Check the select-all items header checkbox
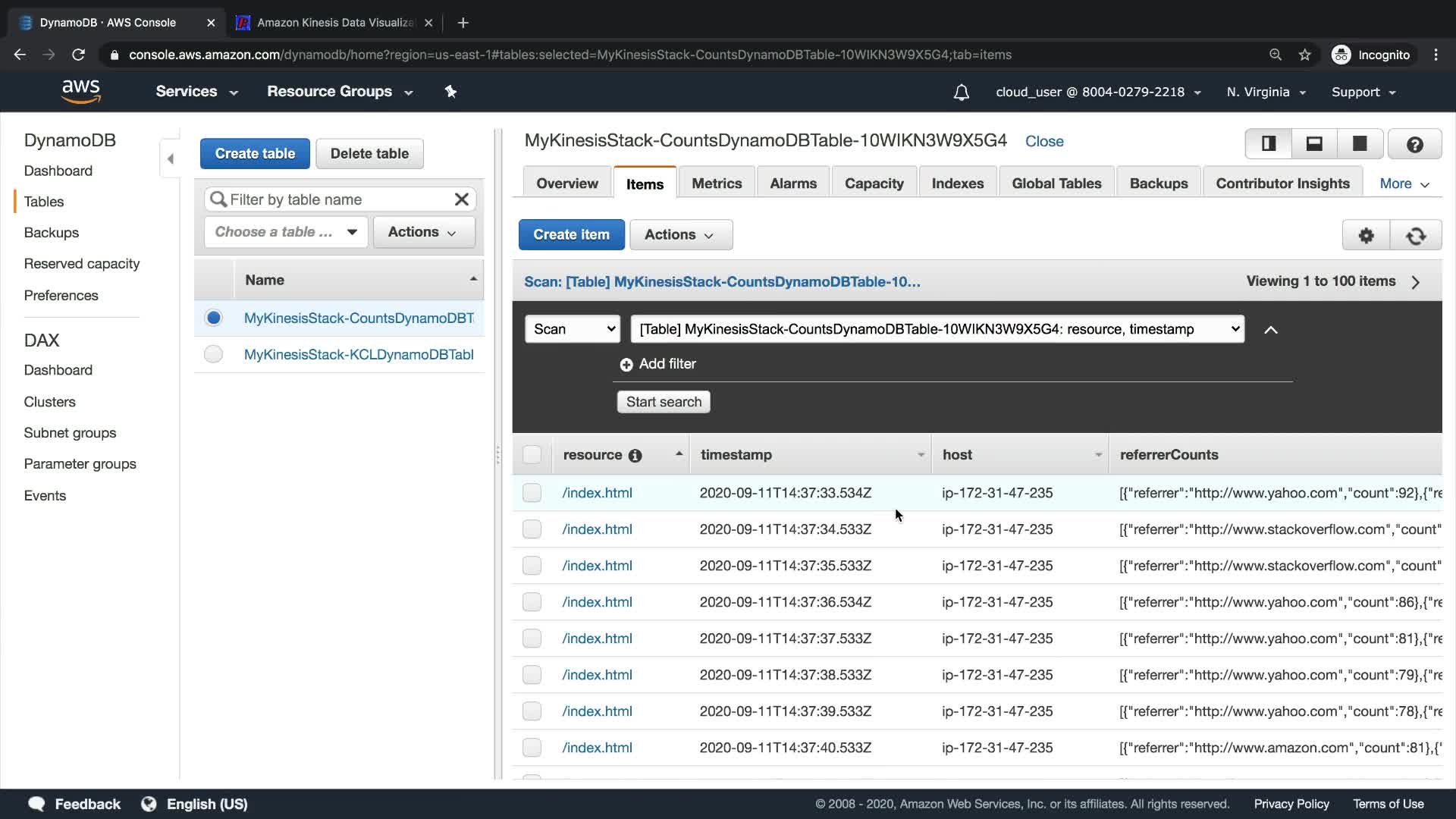1456x819 pixels. click(x=532, y=455)
